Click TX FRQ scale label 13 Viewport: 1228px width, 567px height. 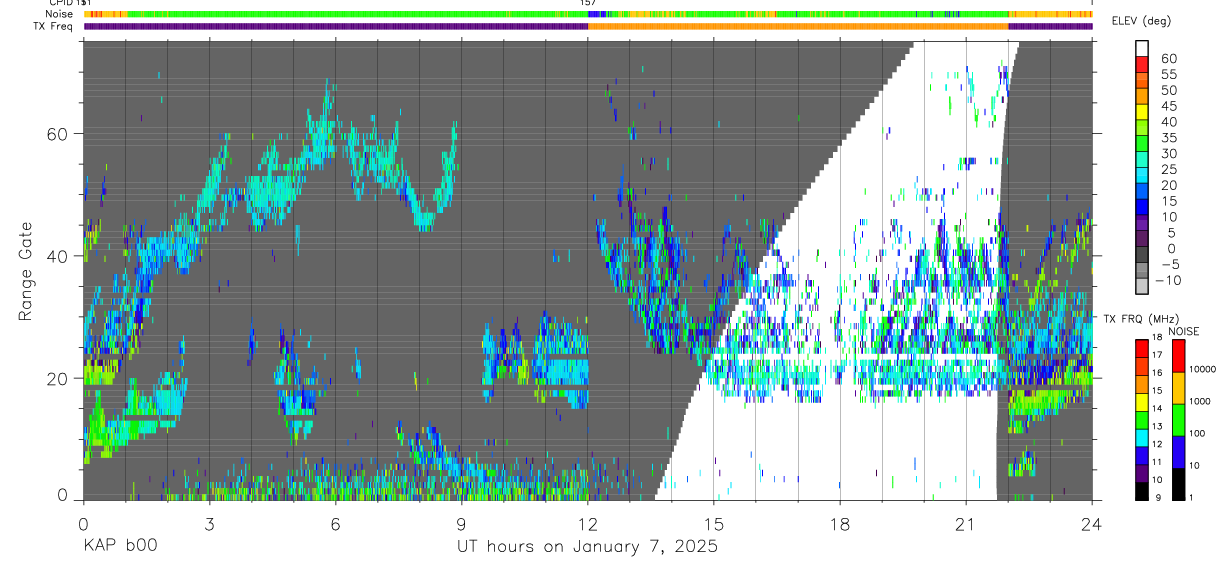[x=1157, y=426]
